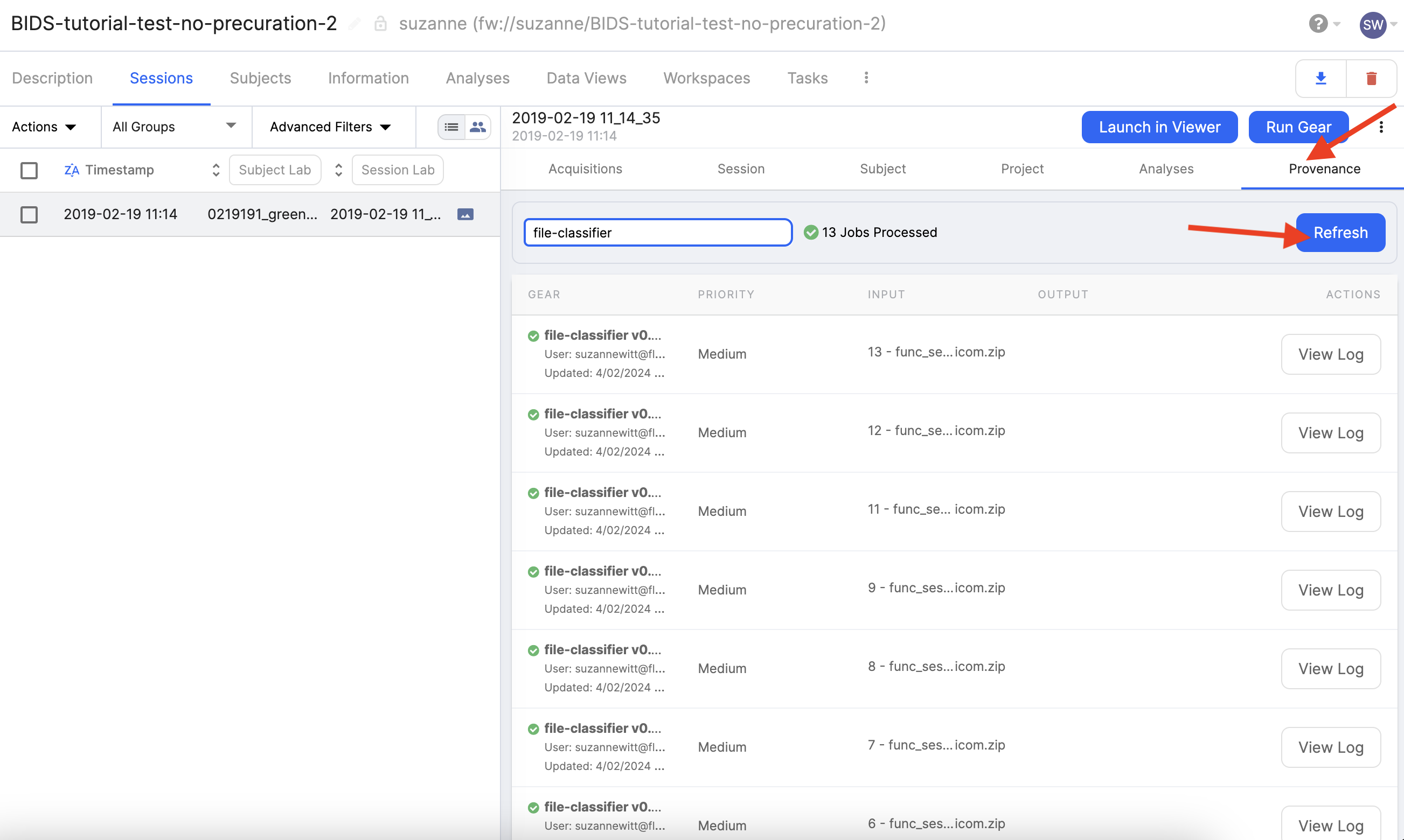The image size is (1404, 840).
Task: Open the more tabs vertical dots menu
Action: 866,78
